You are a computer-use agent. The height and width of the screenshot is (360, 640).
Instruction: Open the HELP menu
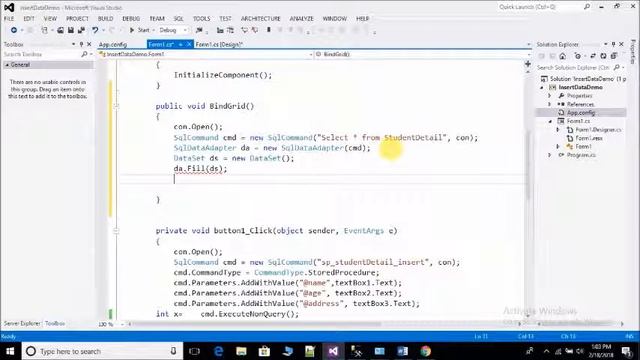(362, 19)
